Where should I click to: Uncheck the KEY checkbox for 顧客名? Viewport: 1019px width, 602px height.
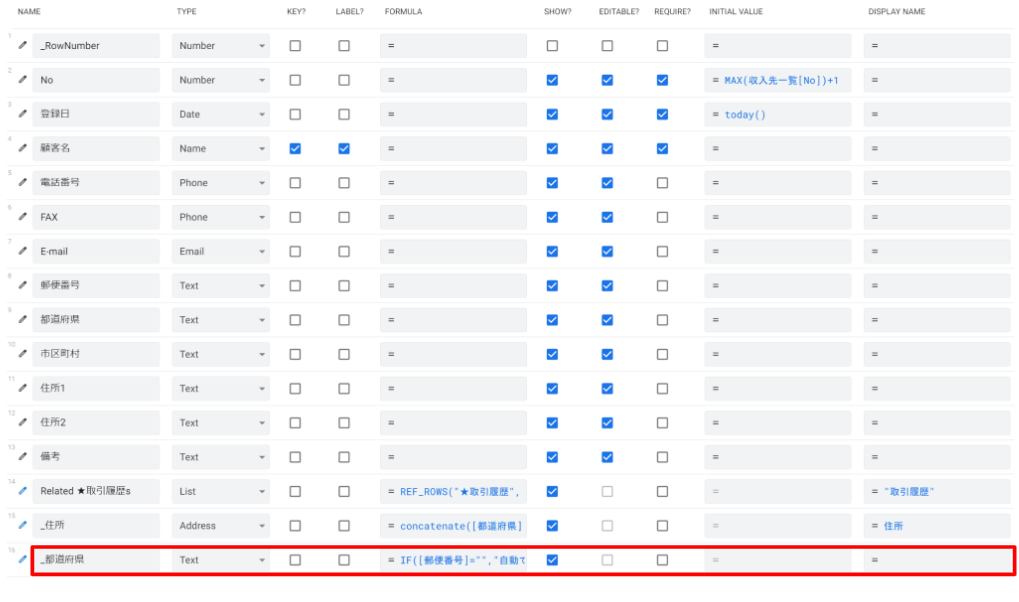click(x=295, y=149)
